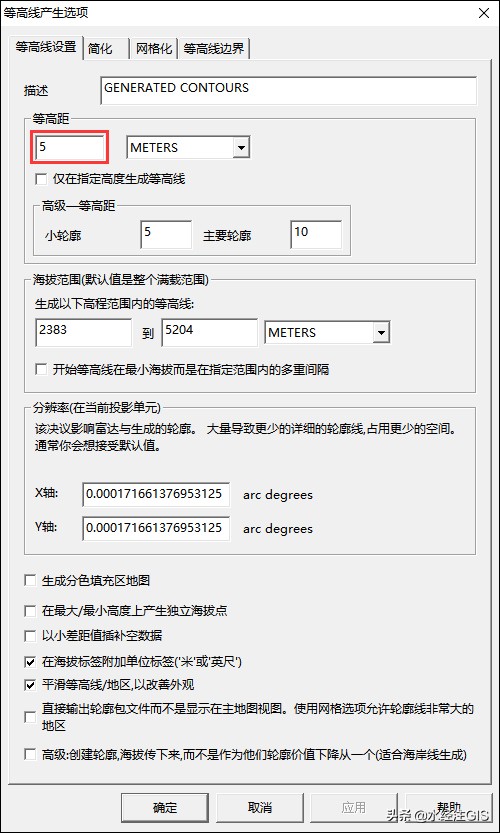Click the X轴 resolution input field

(156, 495)
